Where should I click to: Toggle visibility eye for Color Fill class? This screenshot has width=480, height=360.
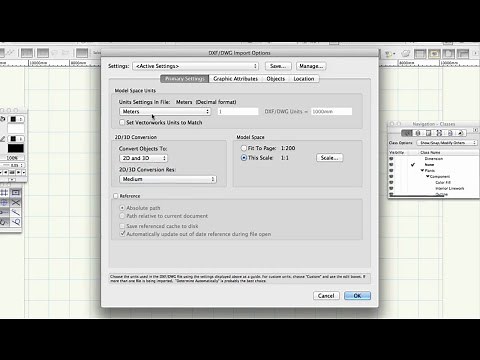click(391, 183)
